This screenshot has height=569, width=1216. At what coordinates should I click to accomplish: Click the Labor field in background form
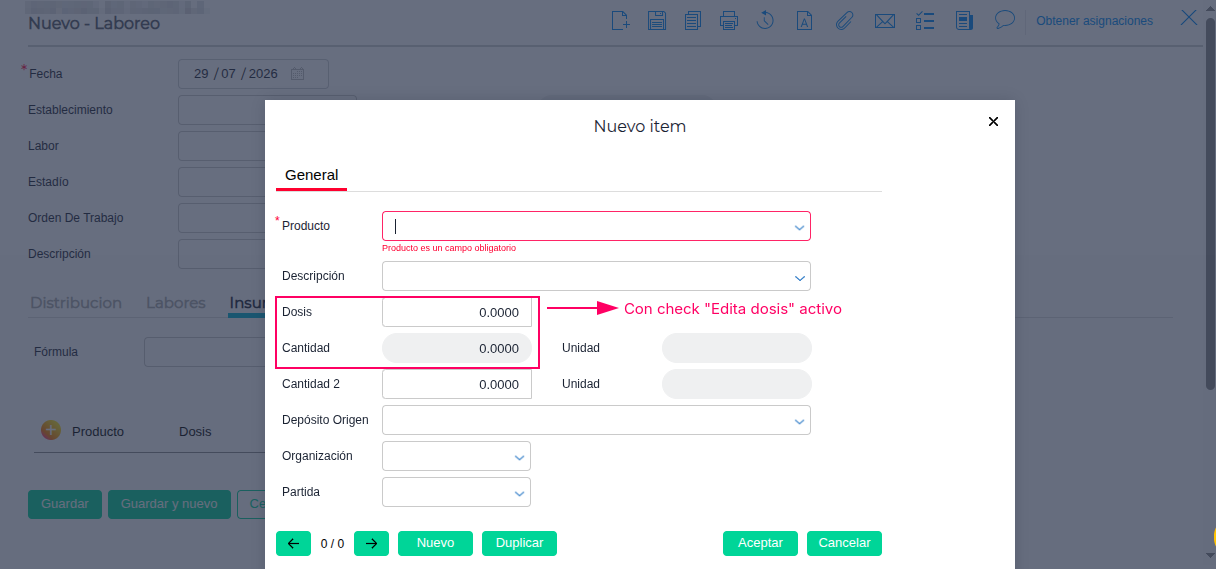[x=221, y=146]
